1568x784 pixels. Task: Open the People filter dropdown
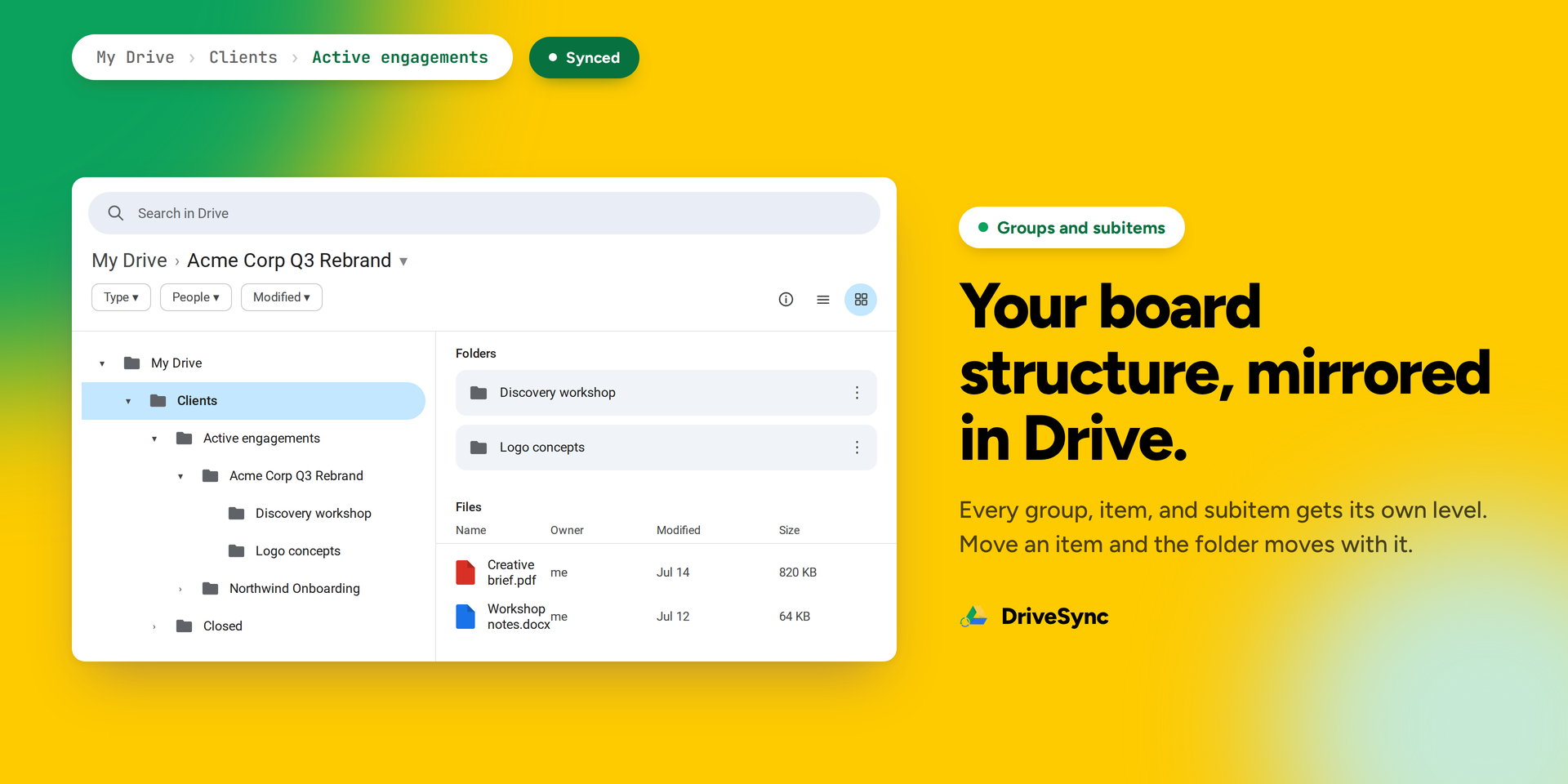tap(196, 297)
